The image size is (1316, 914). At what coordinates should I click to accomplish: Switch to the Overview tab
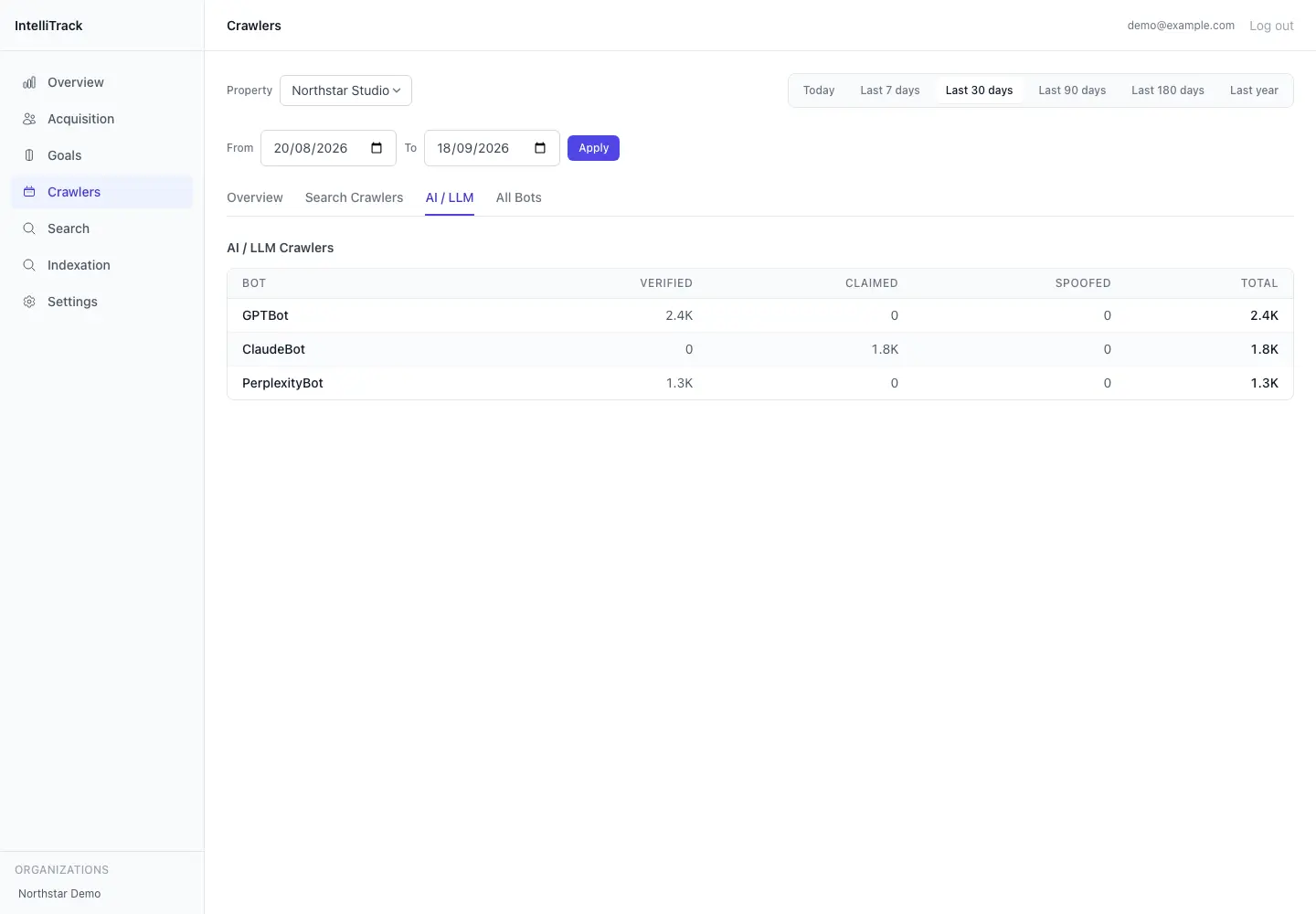[x=255, y=197]
